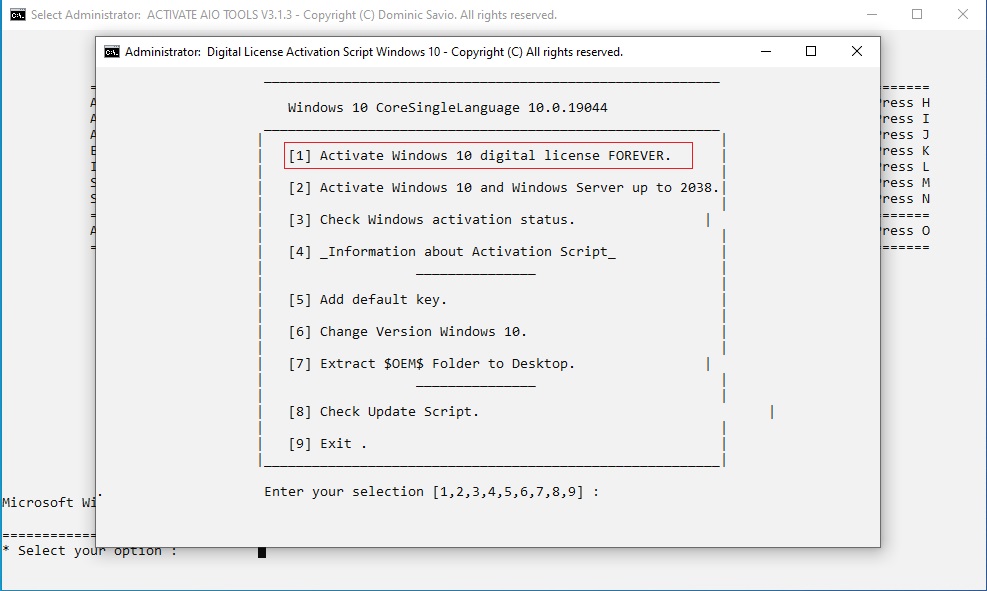987x591 pixels.
Task: Click the Windows 10 CoreSingleLanguage header text
Action: 446,107
